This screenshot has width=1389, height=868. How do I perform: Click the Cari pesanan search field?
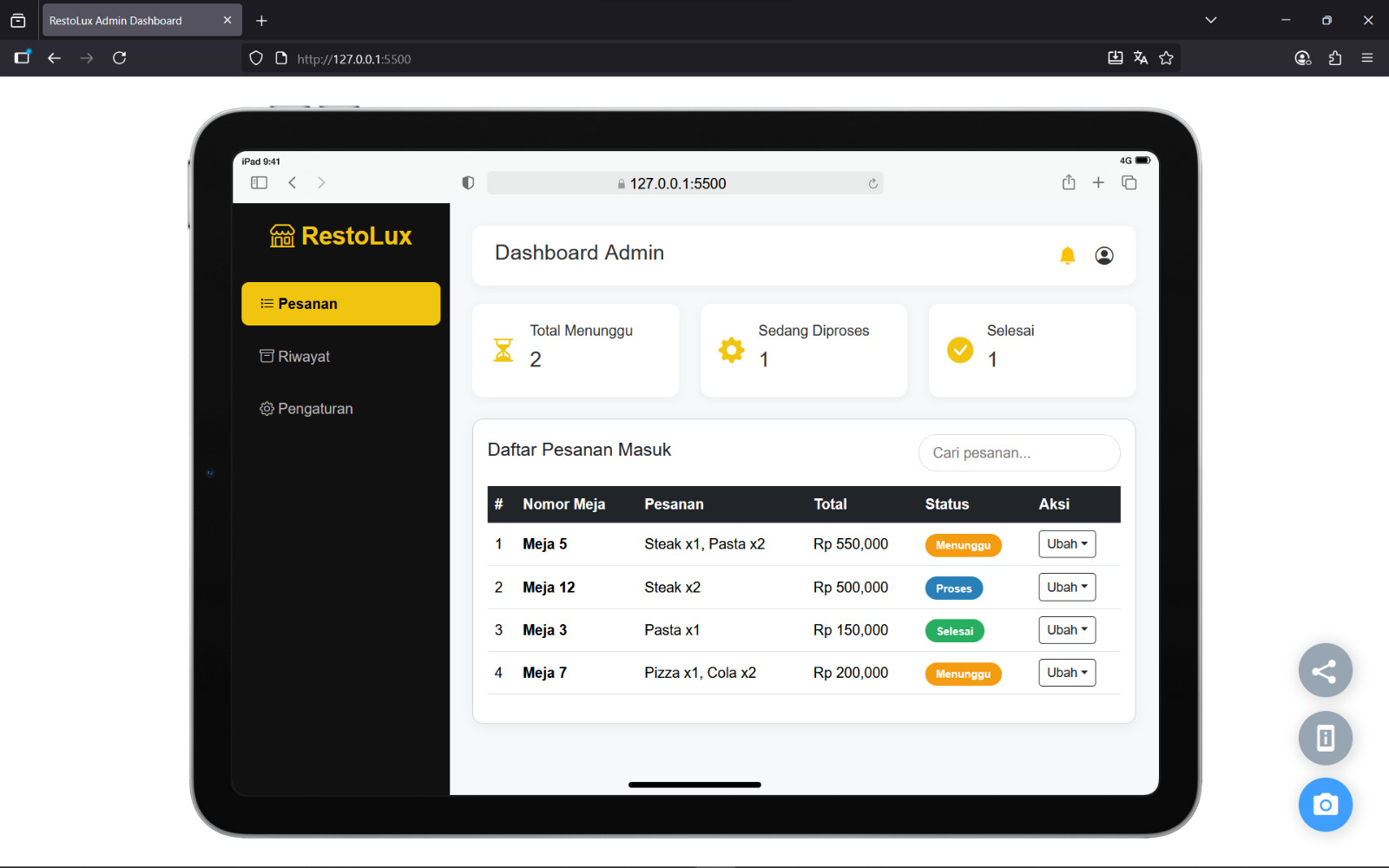point(1018,453)
